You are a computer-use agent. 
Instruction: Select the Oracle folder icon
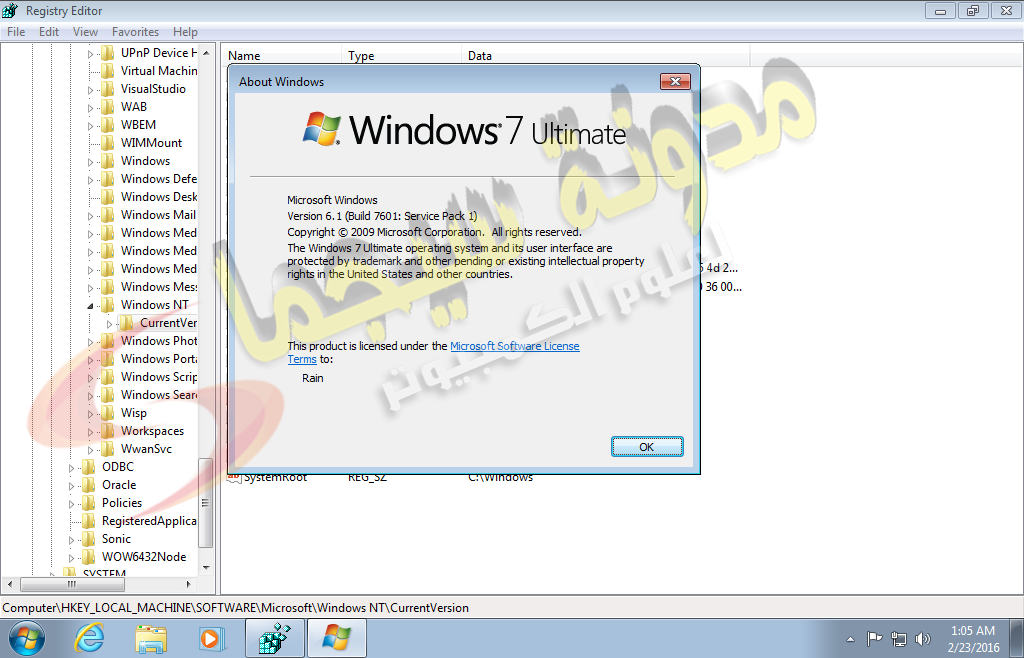click(89, 485)
